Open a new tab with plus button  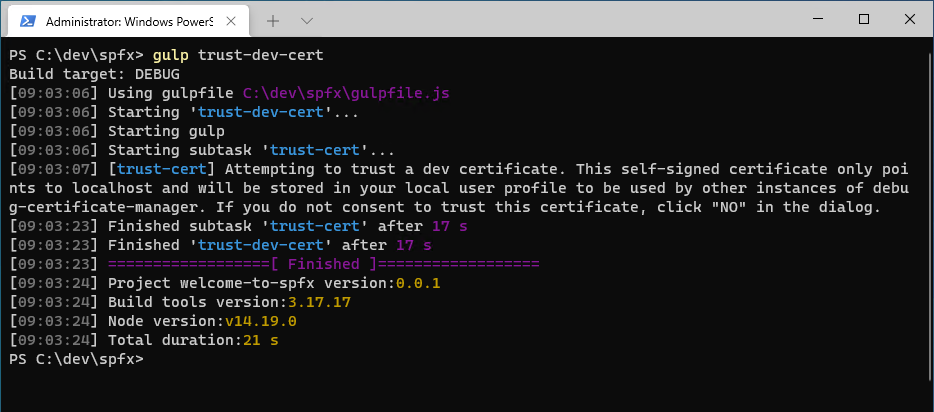click(x=273, y=20)
